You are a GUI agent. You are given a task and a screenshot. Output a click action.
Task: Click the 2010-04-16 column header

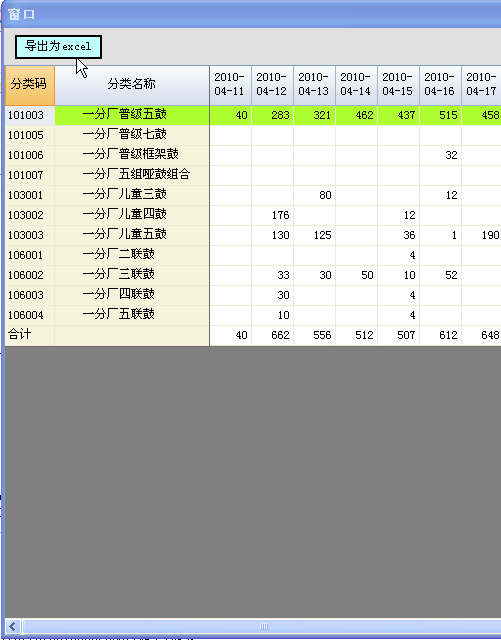point(440,85)
